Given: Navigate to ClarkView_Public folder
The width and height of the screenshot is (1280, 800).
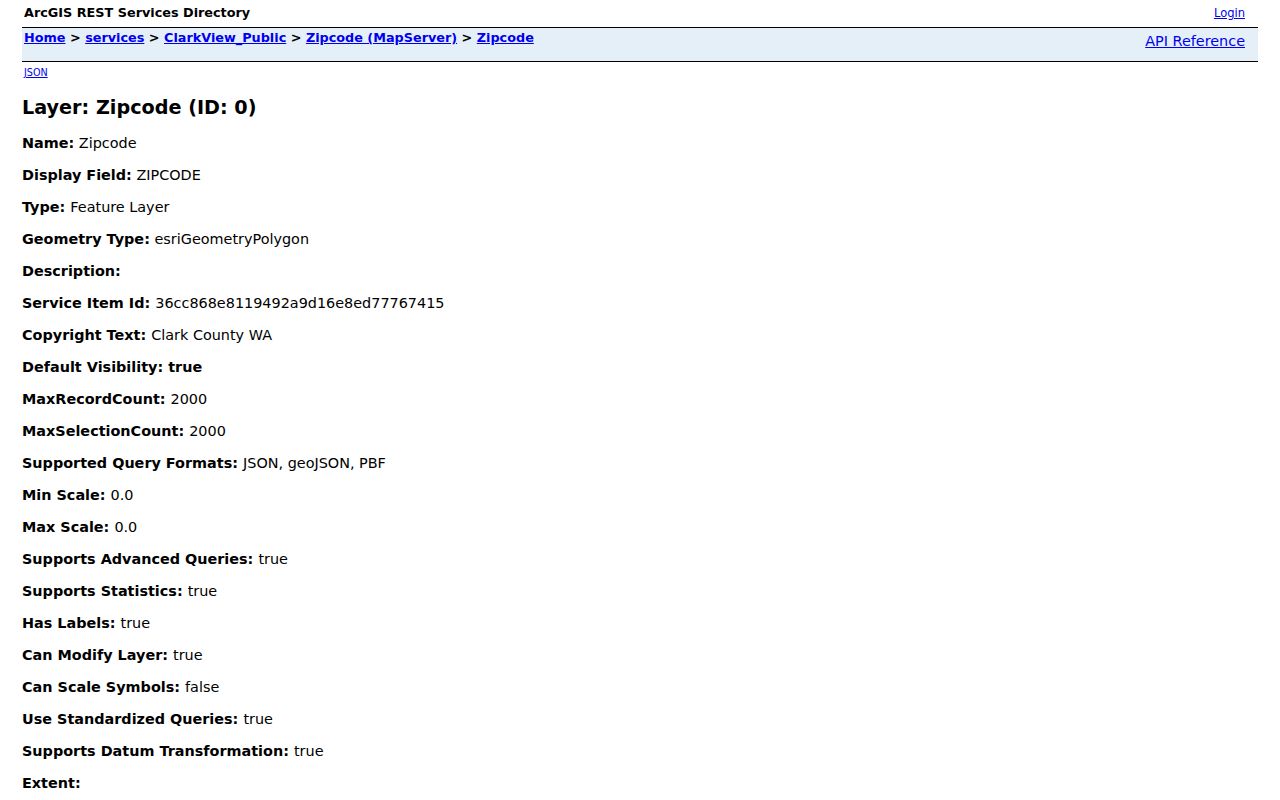Looking at the screenshot, I should point(225,38).
